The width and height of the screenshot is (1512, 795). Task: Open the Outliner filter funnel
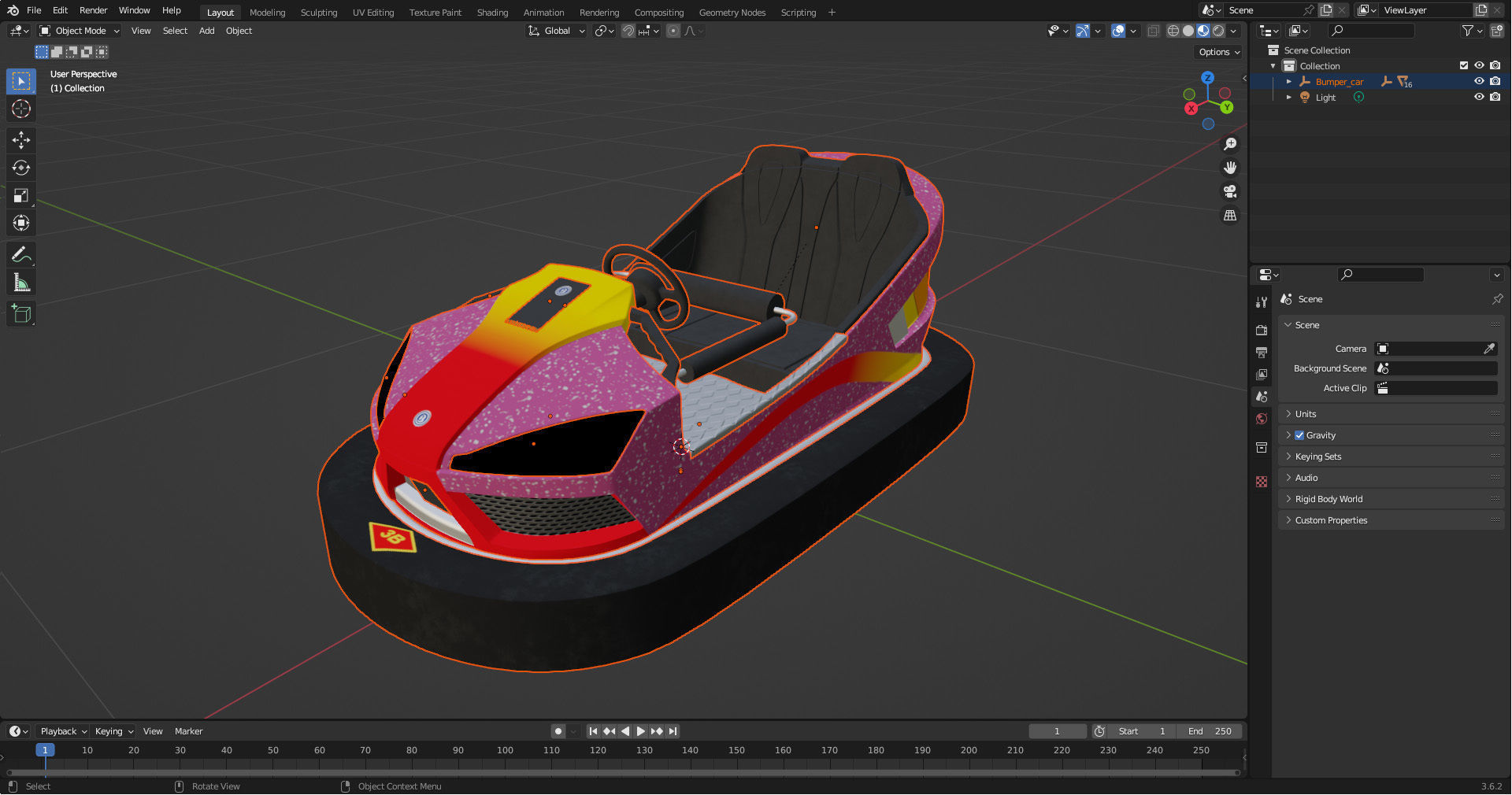pos(1472,31)
